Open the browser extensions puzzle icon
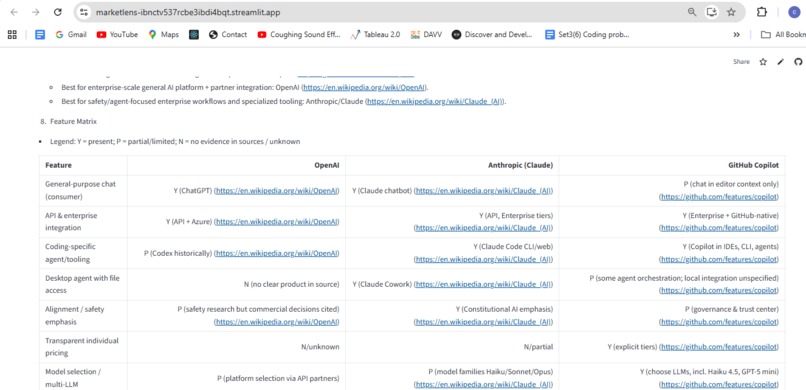Image resolution: width=806 pixels, height=390 pixels. coord(762,12)
